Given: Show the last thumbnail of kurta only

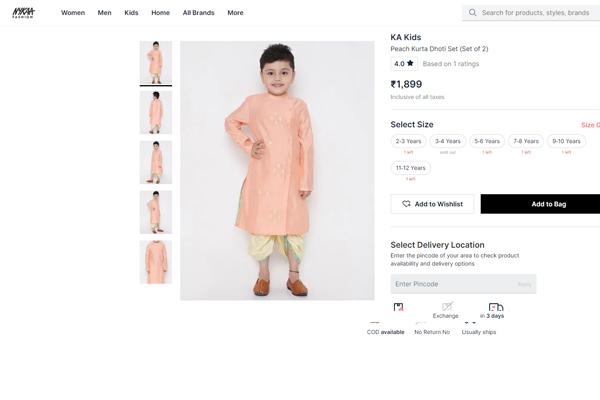Looking at the screenshot, I should 156,262.
